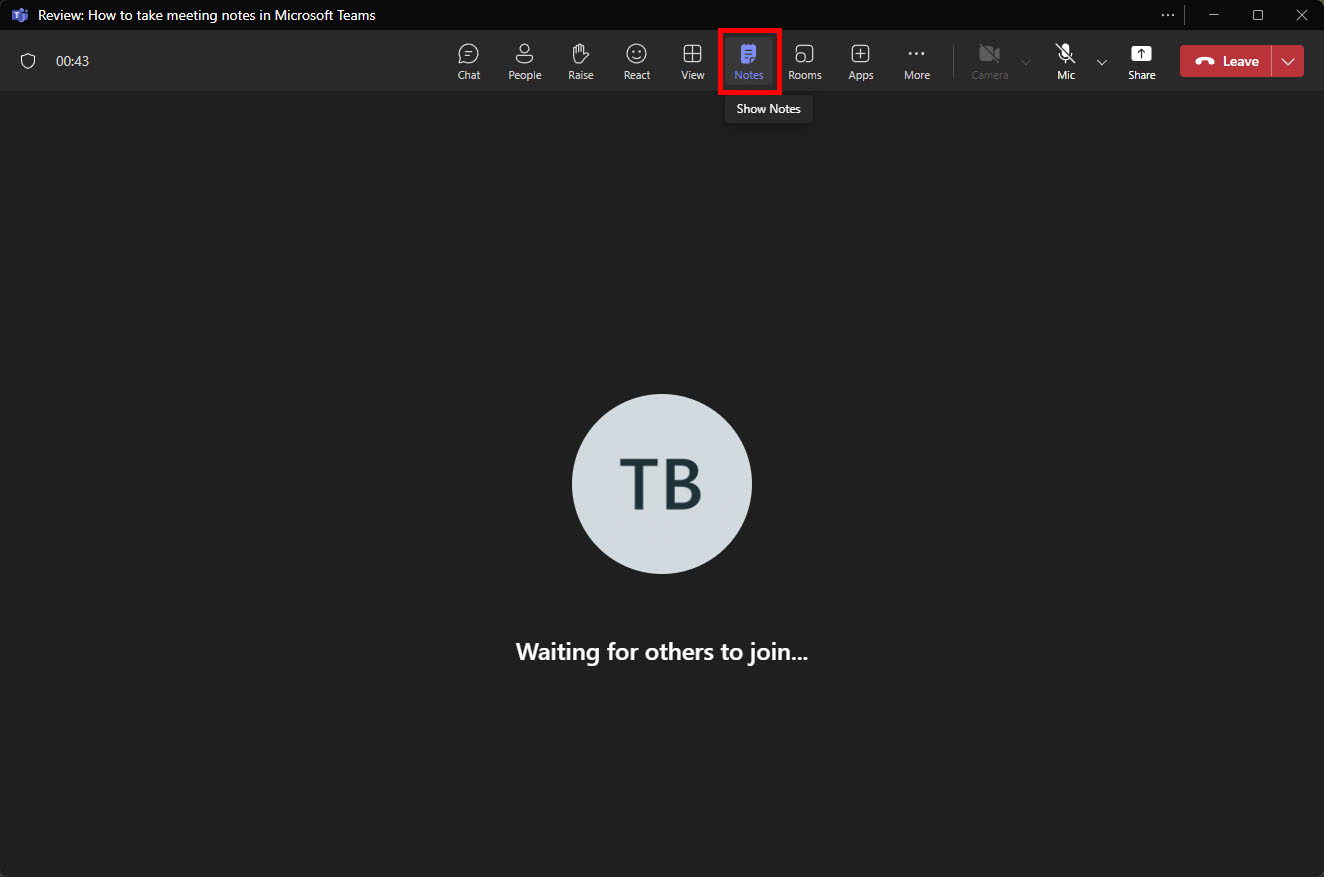
Task: Turn on the Camera
Action: [990, 61]
